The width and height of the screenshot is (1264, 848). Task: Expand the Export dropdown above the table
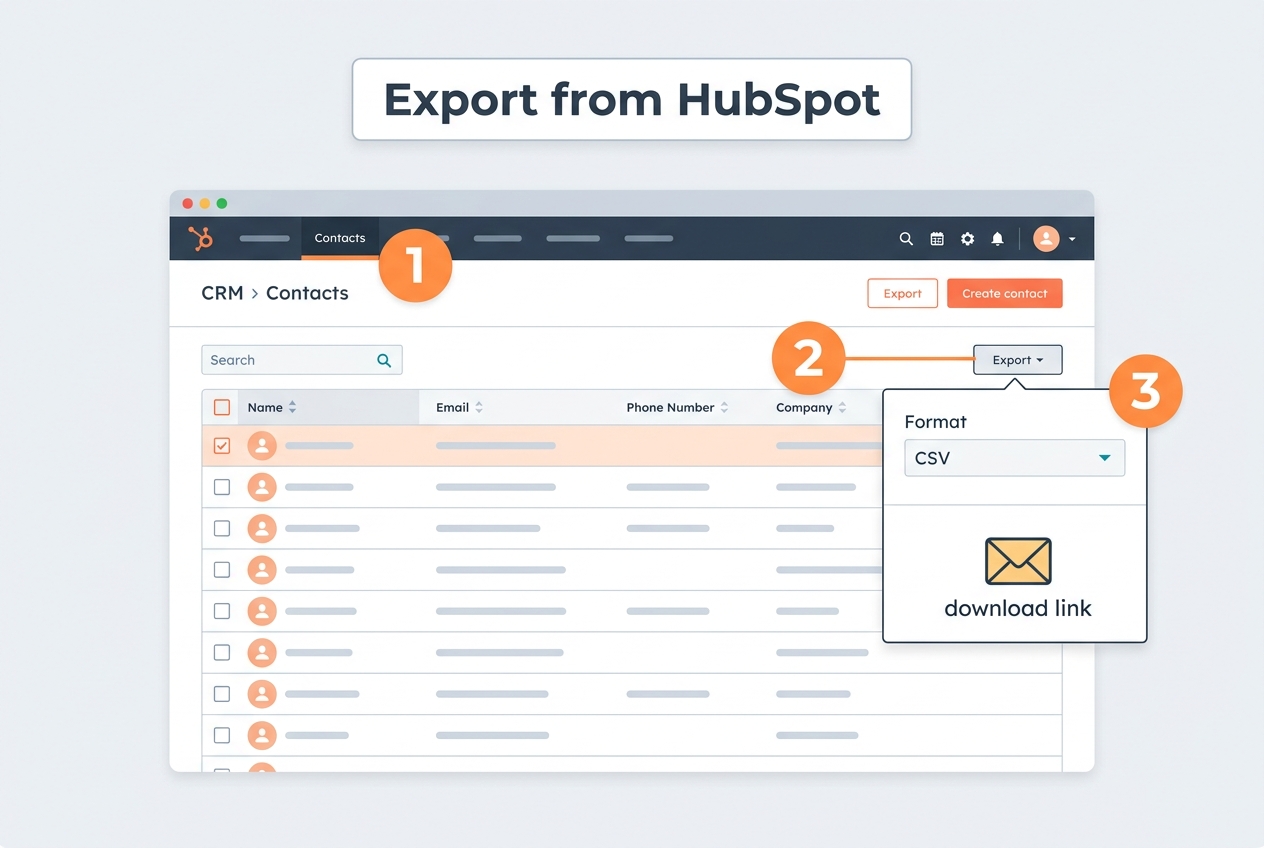coord(1018,360)
